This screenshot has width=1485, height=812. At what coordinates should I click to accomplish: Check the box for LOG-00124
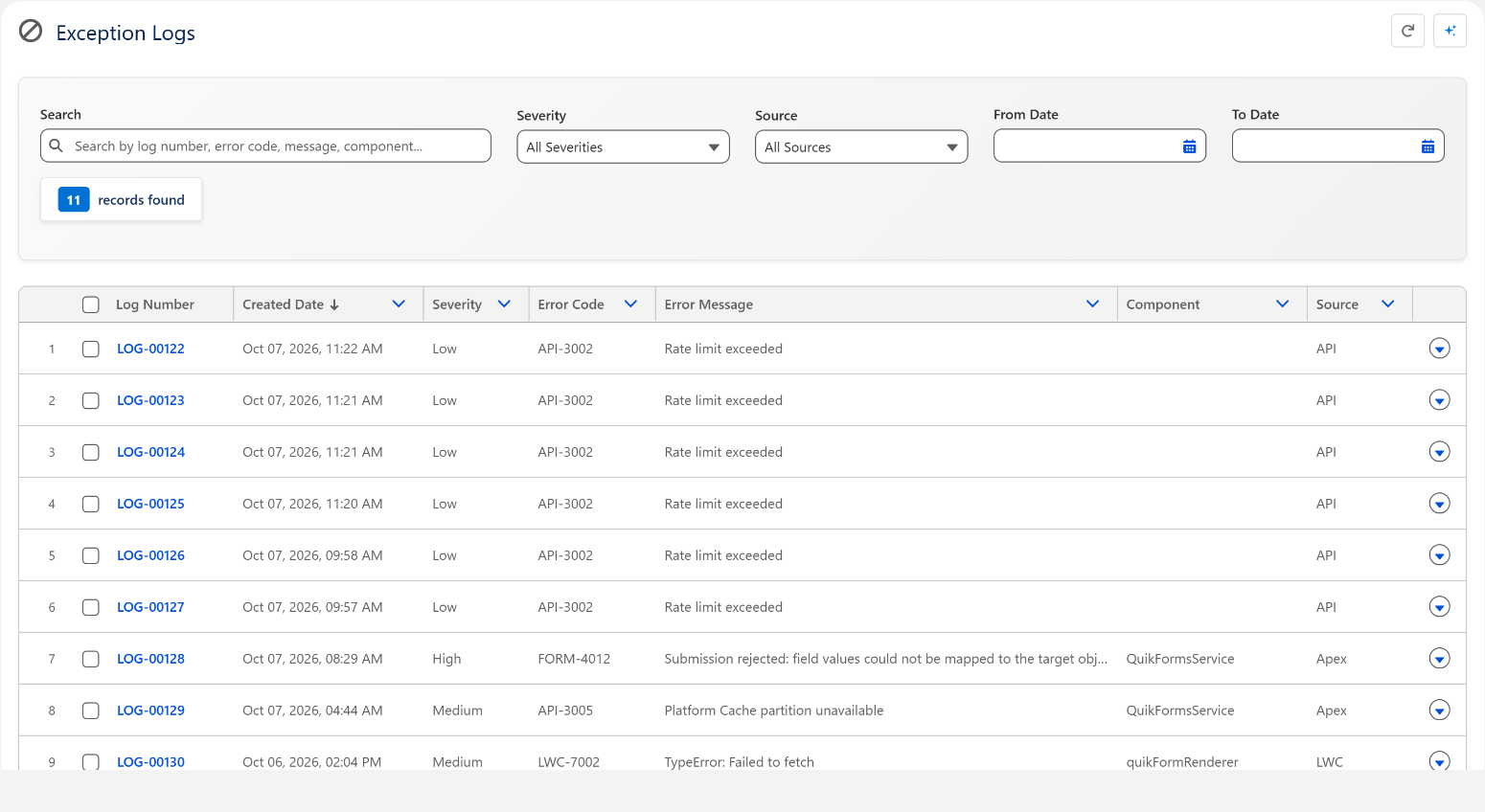[x=91, y=452]
